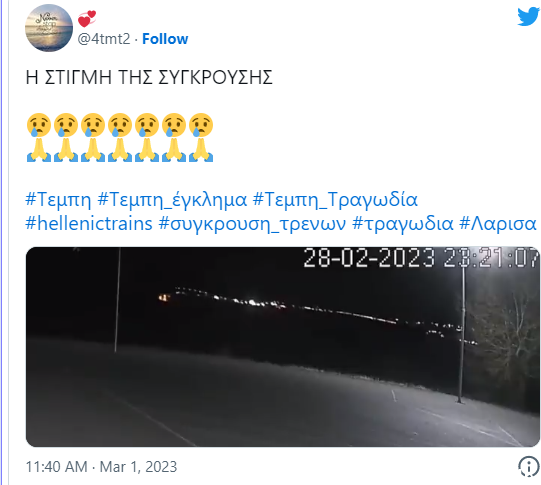The height and width of the screenshot is (485, 541).
Task: Play the embedded collision video
Action: tap(283, 347)
